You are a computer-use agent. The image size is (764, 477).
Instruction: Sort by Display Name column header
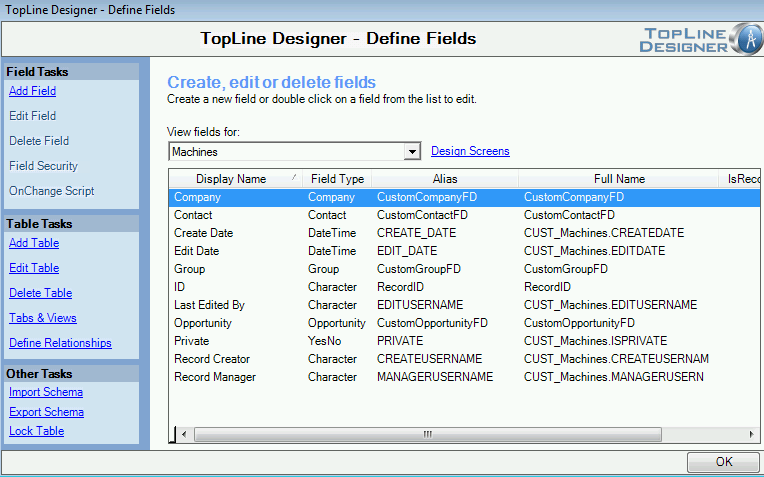[x=235, y=179]
